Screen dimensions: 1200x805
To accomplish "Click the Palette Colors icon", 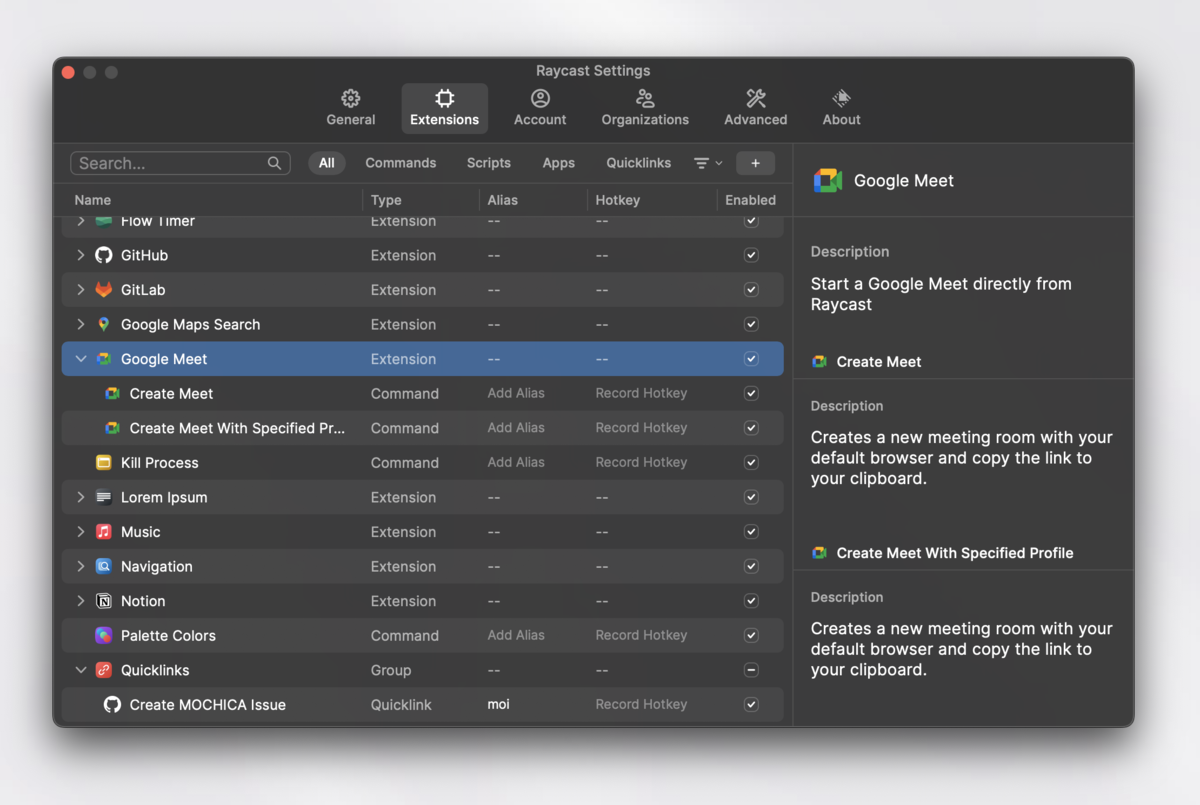I will [x=104, y=635].
